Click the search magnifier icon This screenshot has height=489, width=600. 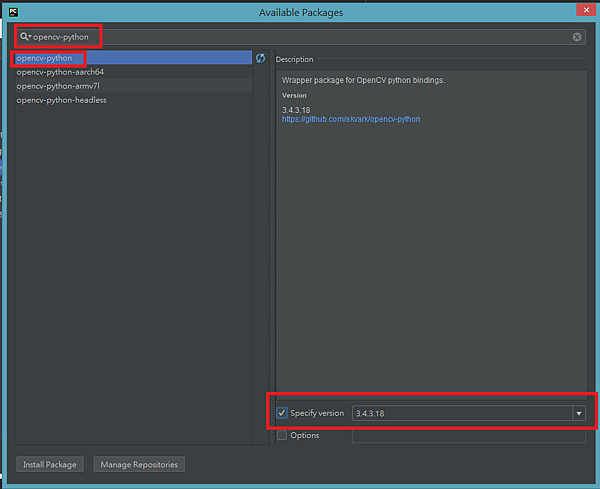(x=25, y=37)
